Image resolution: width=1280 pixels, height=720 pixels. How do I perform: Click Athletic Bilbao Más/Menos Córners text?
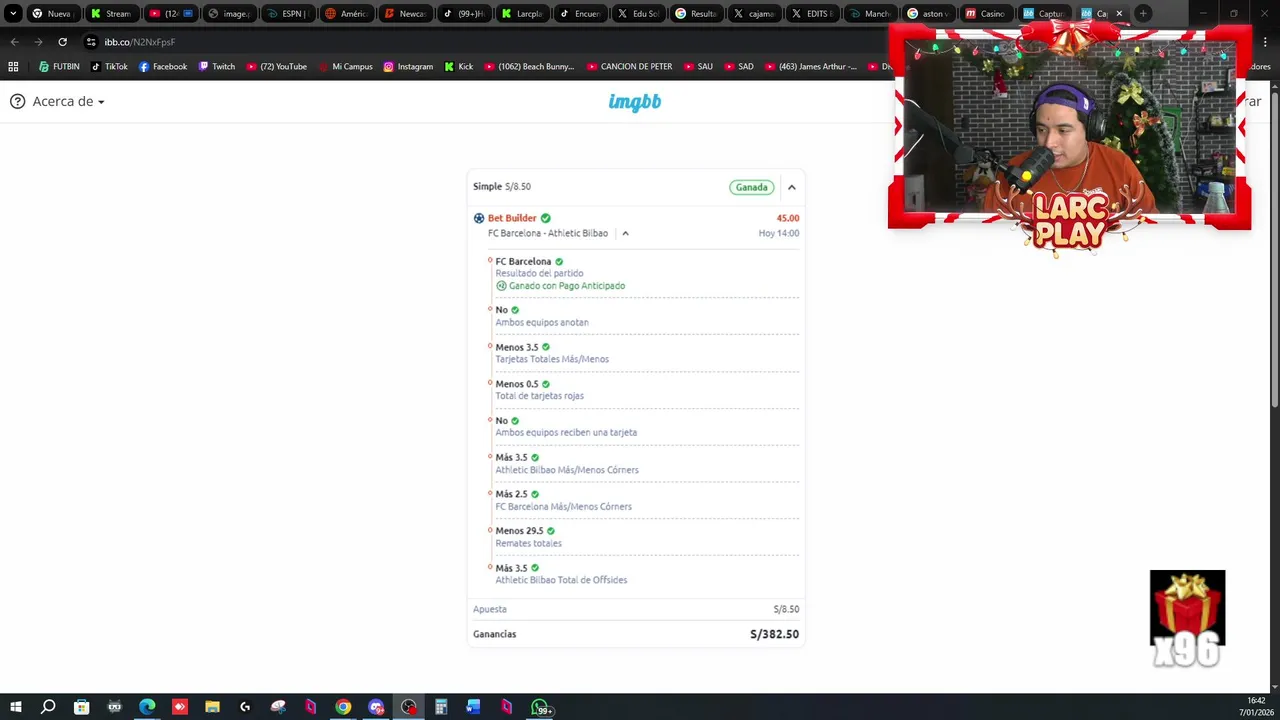pyautogui.click(x=567, y=470)
